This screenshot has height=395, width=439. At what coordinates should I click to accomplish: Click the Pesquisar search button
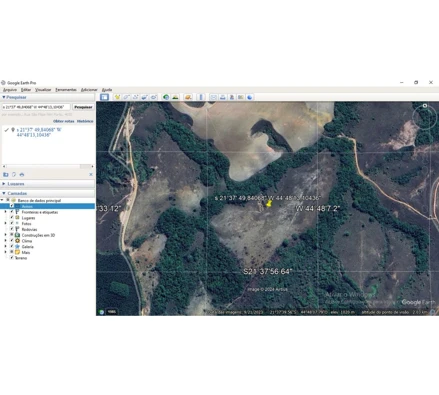pyautogui.click(x=83, y=107)
